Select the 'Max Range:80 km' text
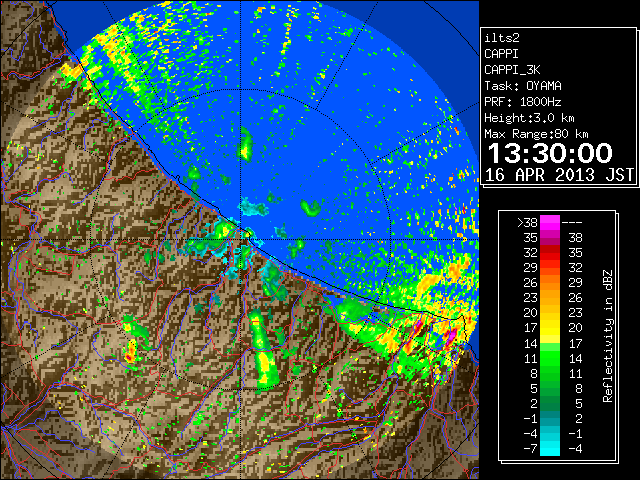This screenshot has height=480, width=640. point(536,134)
